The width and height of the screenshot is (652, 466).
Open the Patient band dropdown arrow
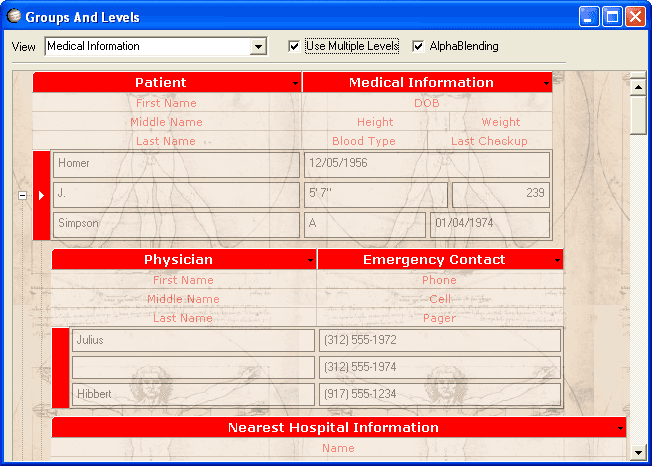[x=295, y=84]
